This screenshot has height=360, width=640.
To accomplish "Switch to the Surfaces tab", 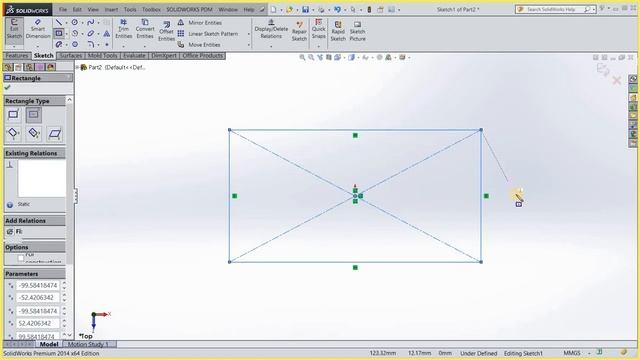I will (x=71, y=56).
